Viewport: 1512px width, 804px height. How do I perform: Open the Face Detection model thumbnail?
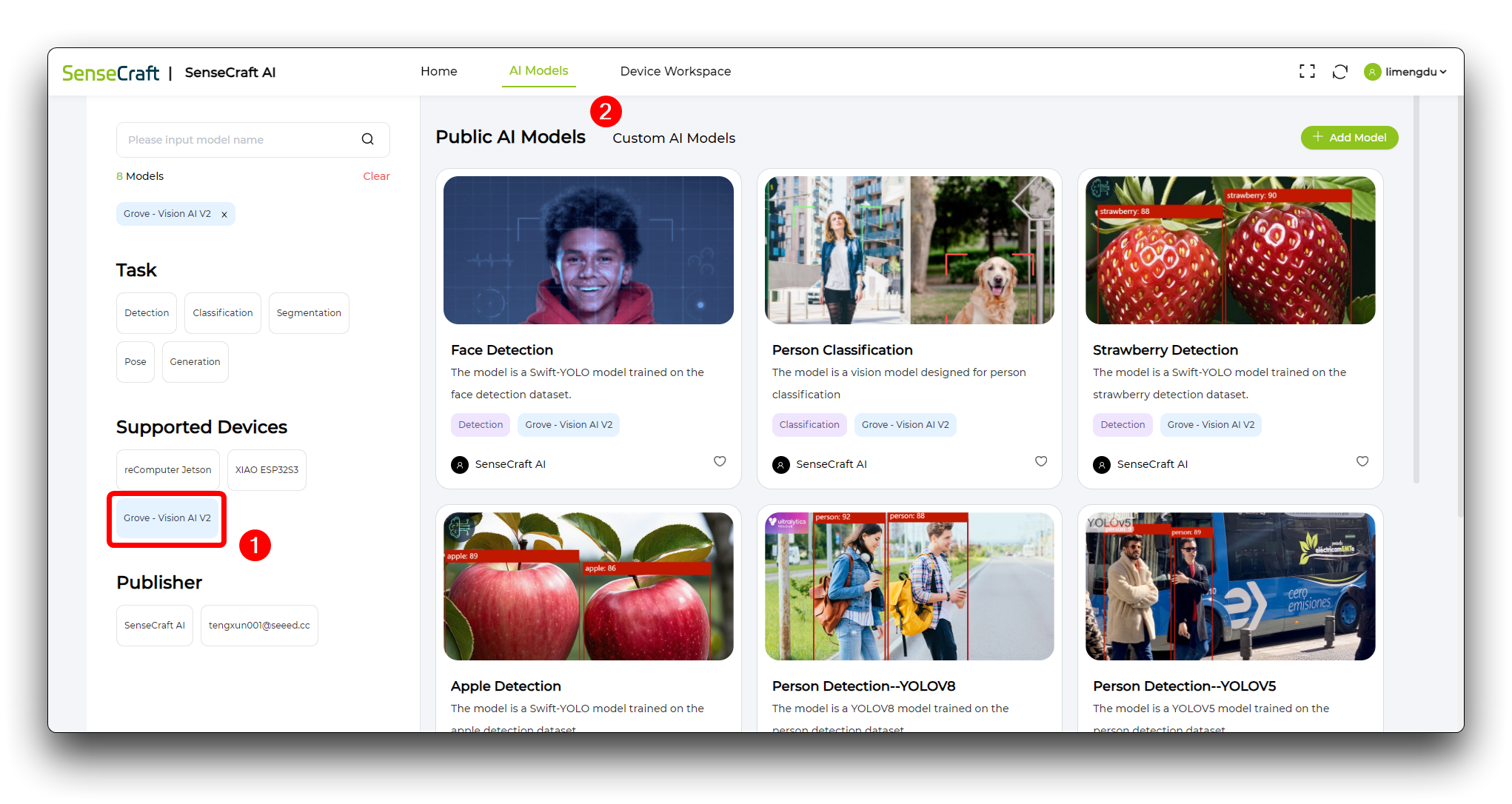point(589,250)
